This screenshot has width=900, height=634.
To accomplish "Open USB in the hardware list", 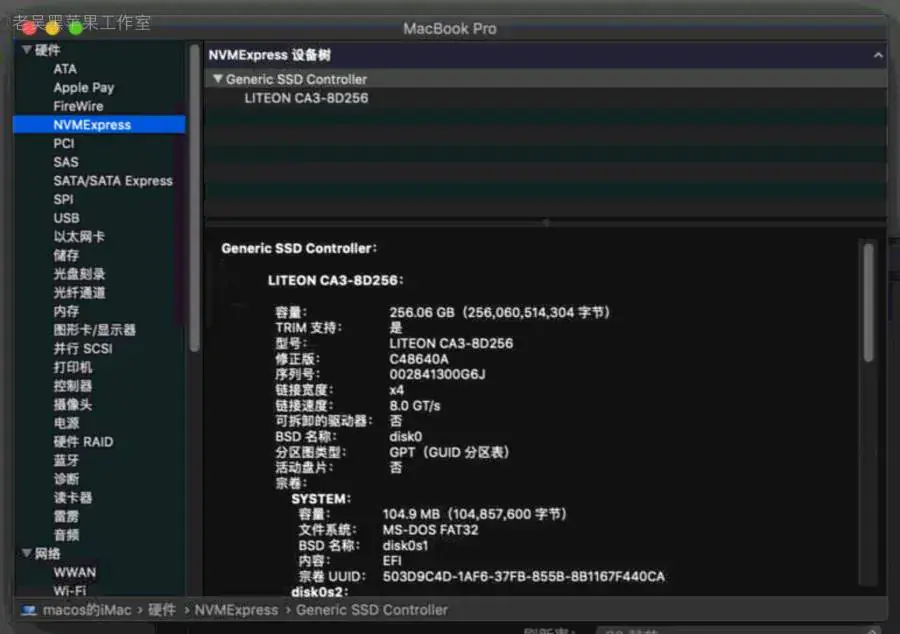I will pos(67,218).
